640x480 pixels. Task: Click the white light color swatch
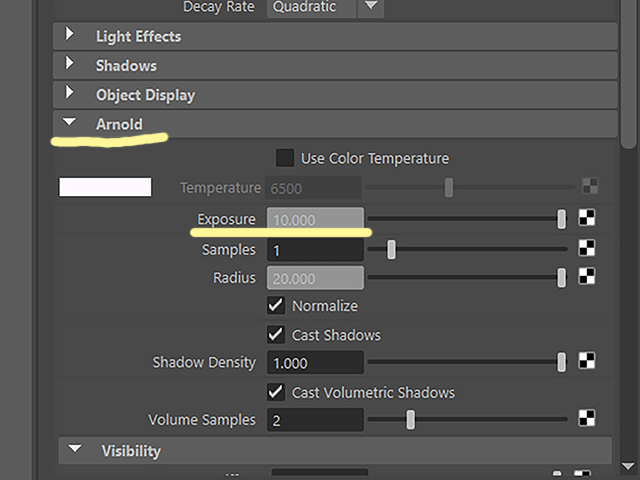point(105,187)
